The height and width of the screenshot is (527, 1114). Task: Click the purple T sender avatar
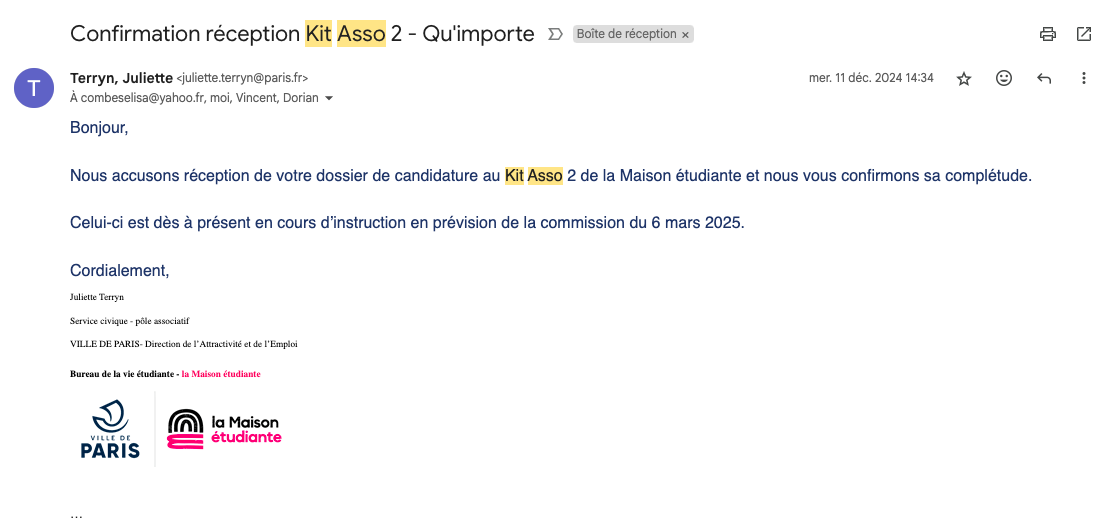34,87
